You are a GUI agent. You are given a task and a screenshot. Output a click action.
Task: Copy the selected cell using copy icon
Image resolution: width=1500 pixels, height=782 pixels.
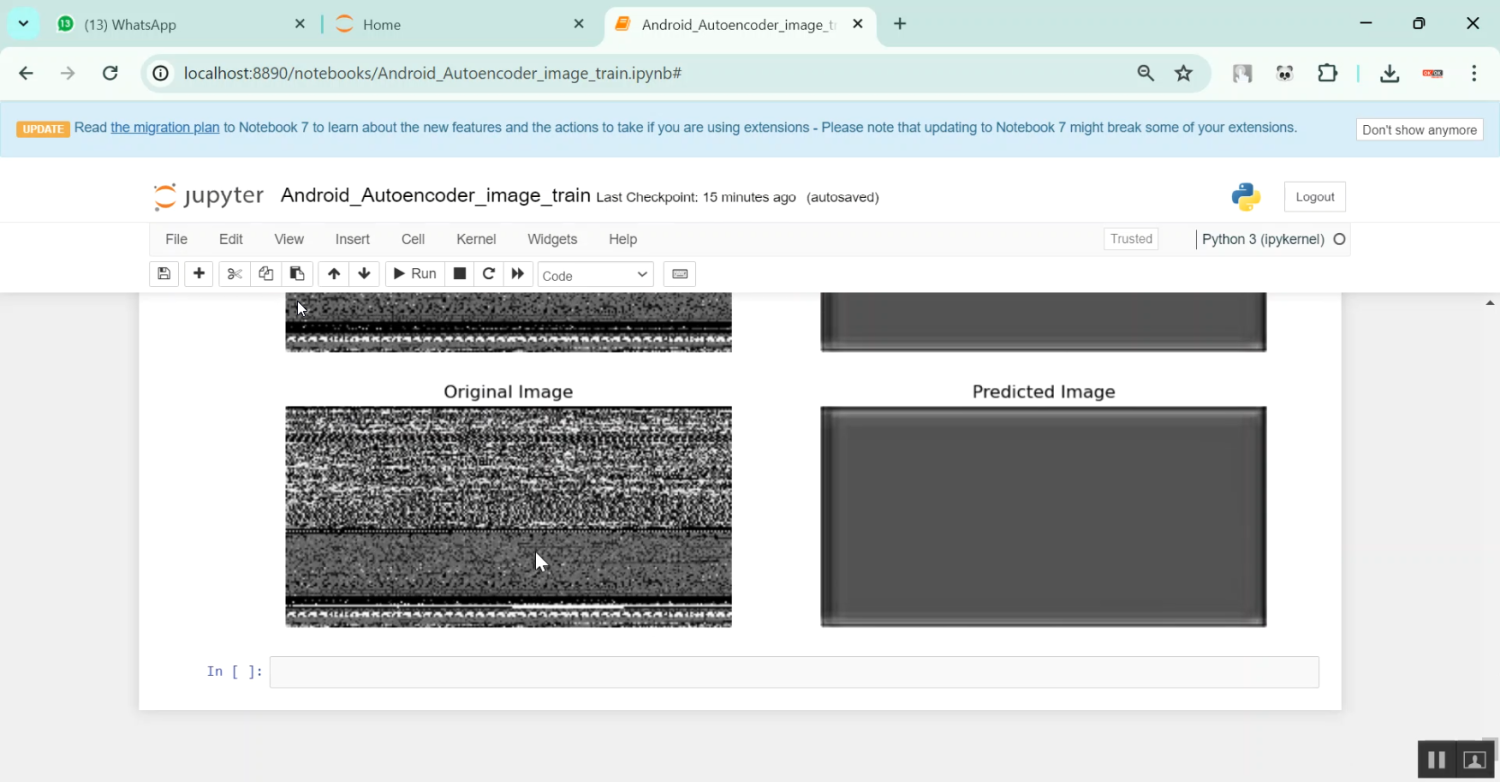(266, 273)
